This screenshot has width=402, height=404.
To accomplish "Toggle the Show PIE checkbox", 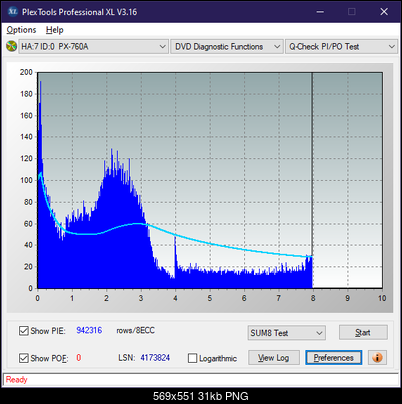I will pyautogui.click(x=24, y=331).
